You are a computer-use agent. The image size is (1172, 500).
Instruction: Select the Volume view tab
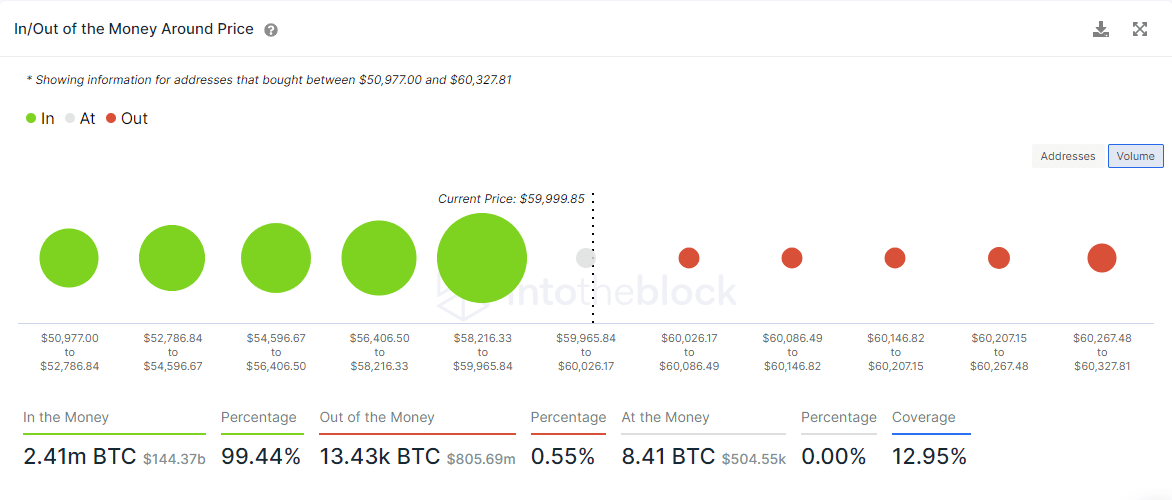click(1135, 156)
